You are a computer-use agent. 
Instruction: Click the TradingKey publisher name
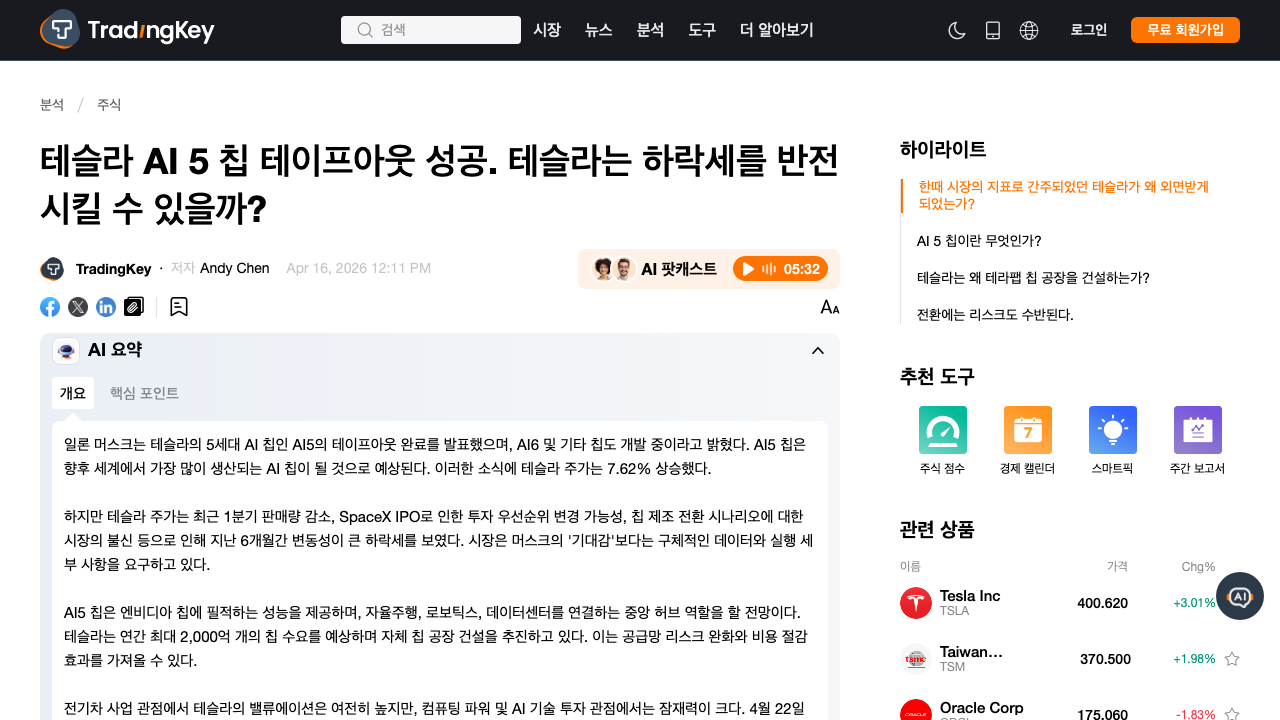113,269
